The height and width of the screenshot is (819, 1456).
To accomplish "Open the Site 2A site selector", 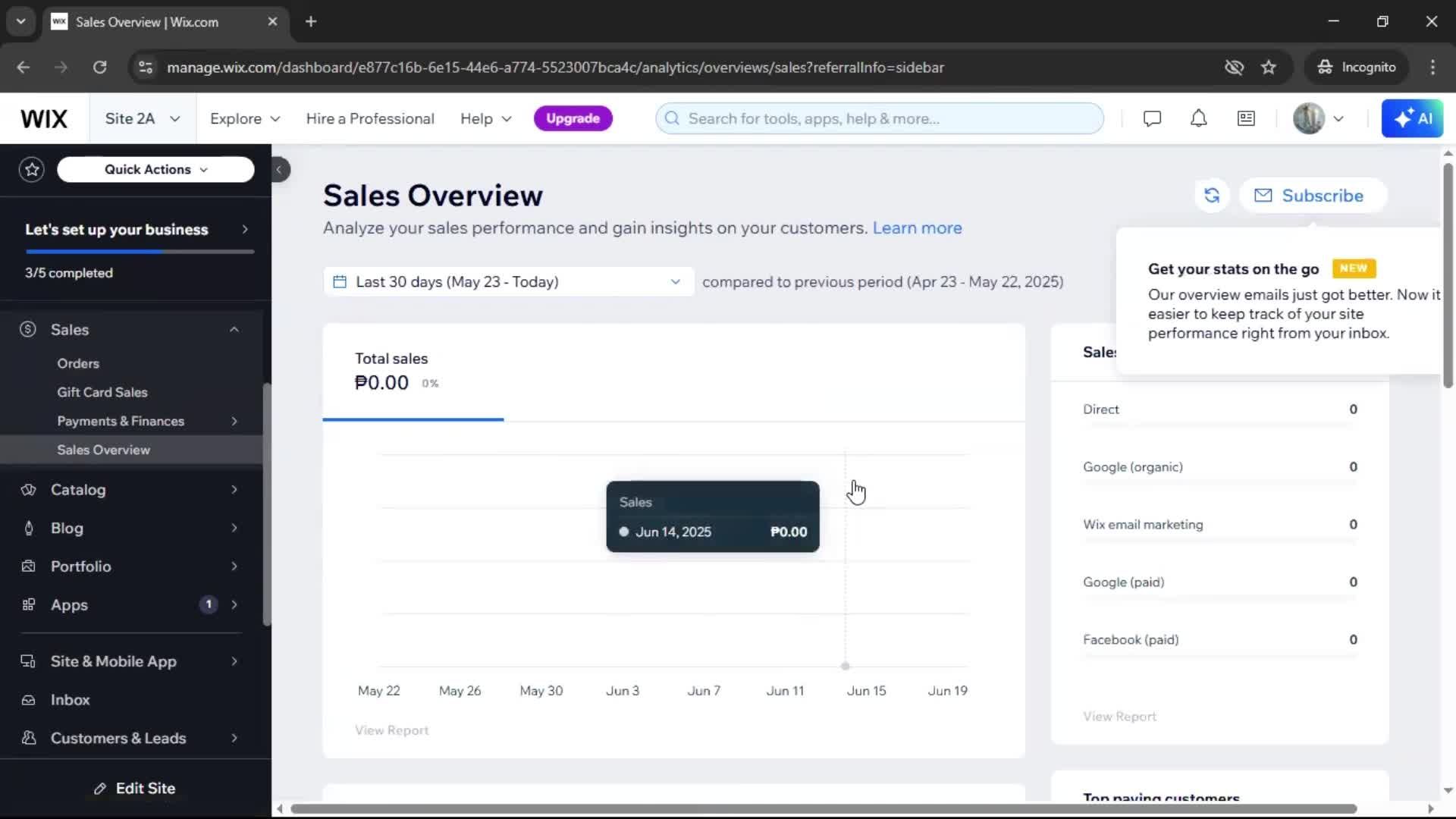I will tap(143, 118).
